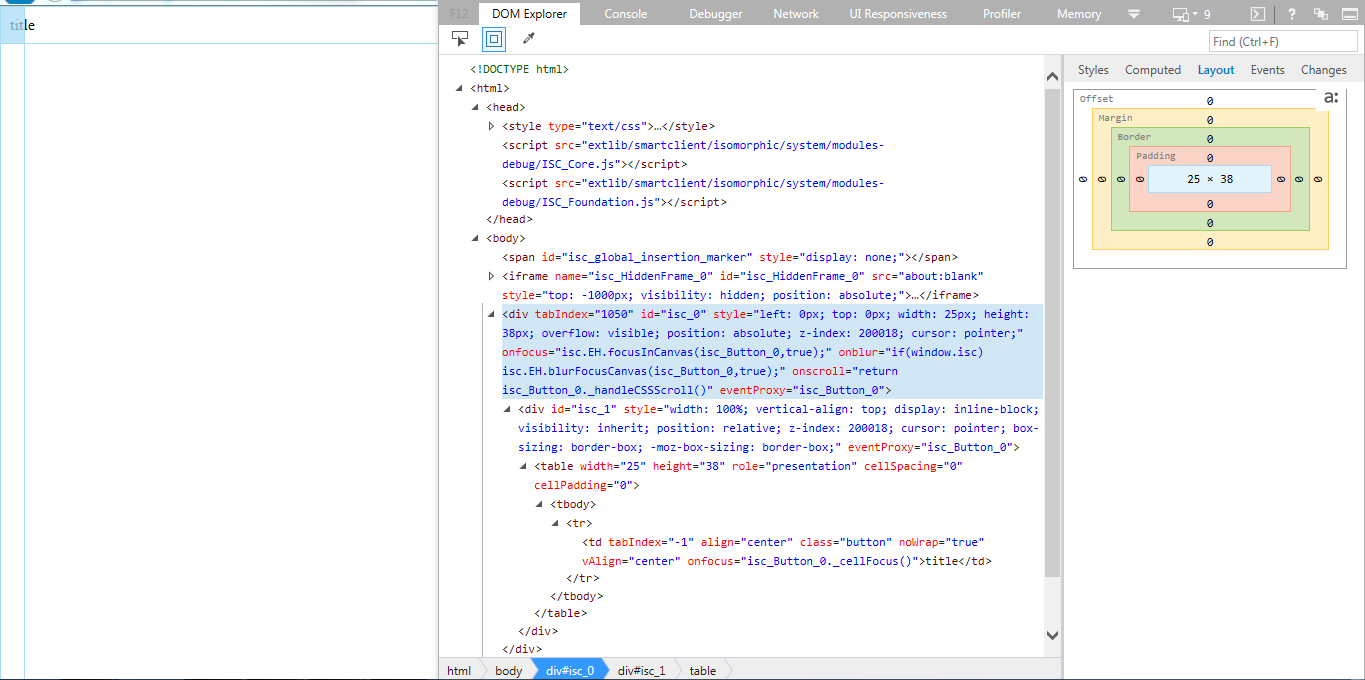Expand the isc_HiddenFrame_0 iframe node
The height and width of the screenshot is (680, 1365).
pyautogui.click(x=492, y=276)
